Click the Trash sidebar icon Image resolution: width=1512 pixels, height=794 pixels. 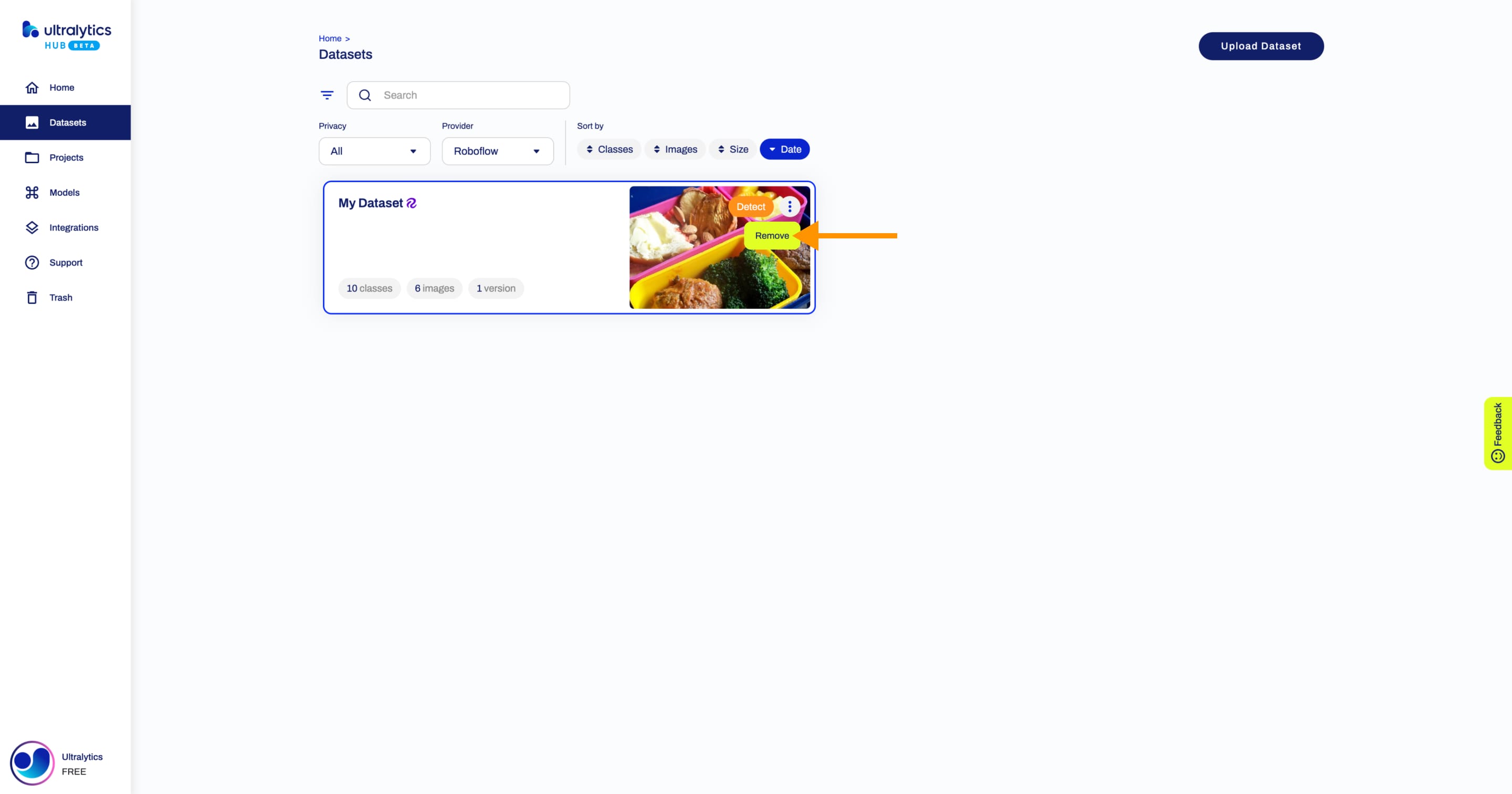point(31,297)
